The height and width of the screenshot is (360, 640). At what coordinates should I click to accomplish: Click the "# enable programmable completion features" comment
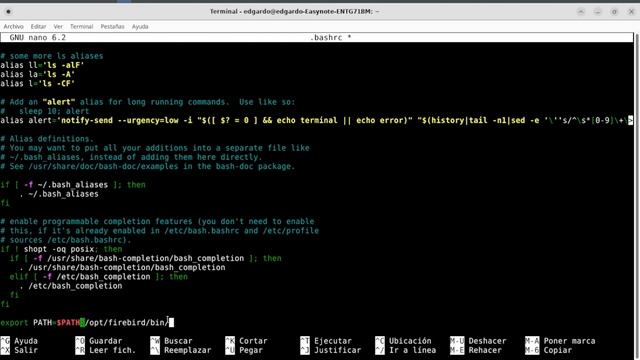click(x=157, y=222)
